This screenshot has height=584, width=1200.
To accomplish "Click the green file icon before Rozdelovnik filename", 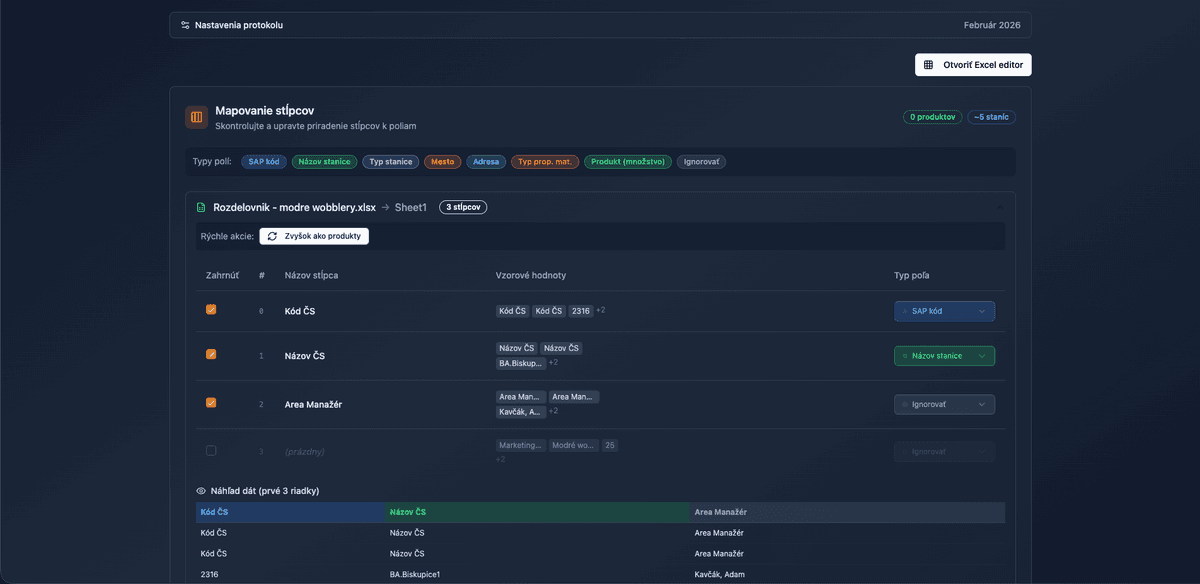I will coord(202,207).
